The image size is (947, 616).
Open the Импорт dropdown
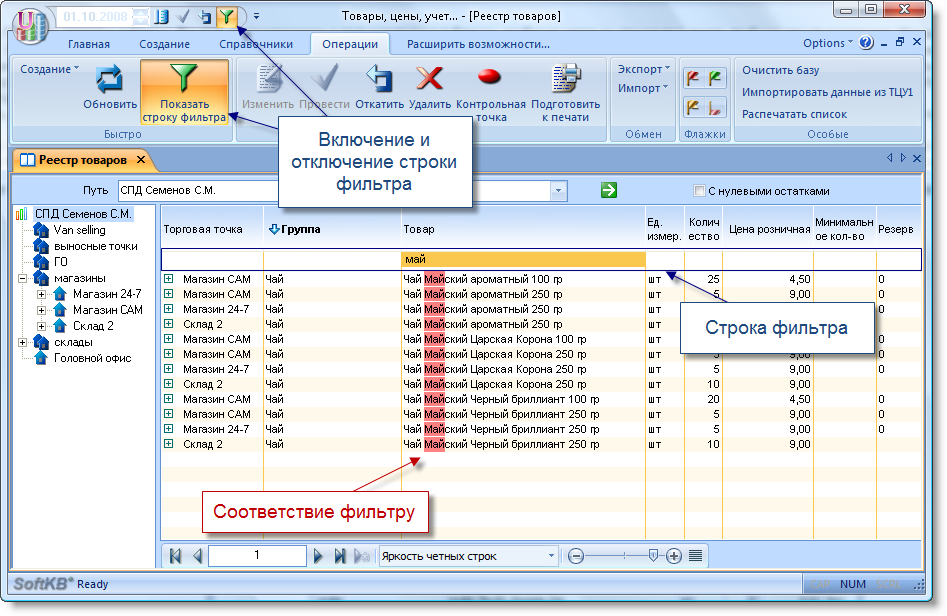[643, 88]
